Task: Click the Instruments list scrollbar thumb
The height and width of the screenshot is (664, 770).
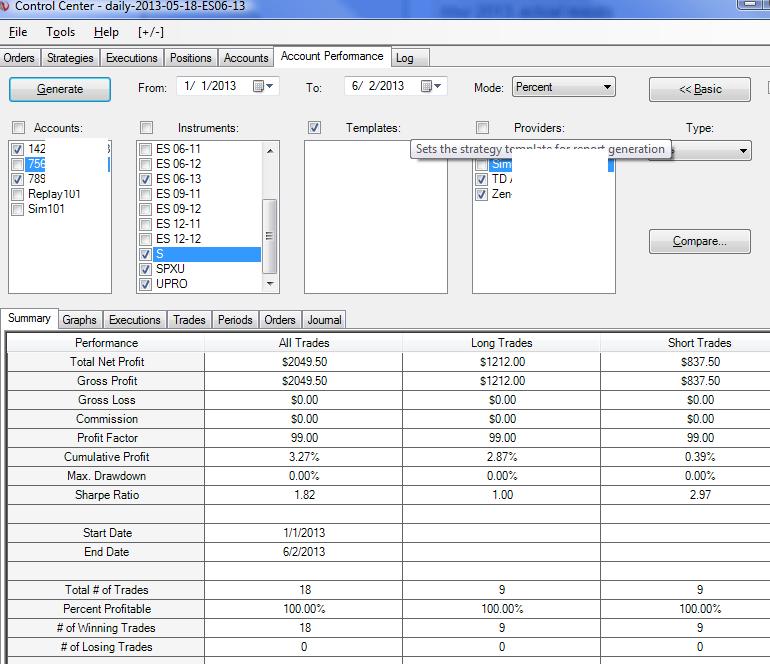Action: click(270, 236)
